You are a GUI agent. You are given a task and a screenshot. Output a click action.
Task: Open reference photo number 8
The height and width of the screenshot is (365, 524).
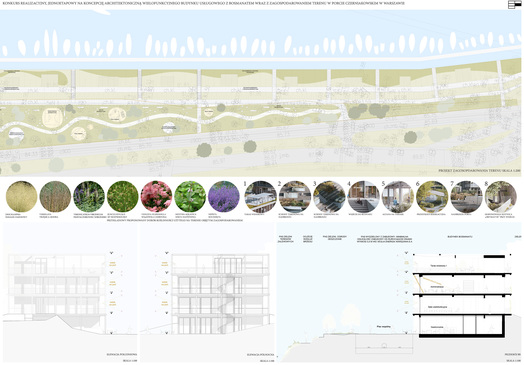(x=501, y=197)
